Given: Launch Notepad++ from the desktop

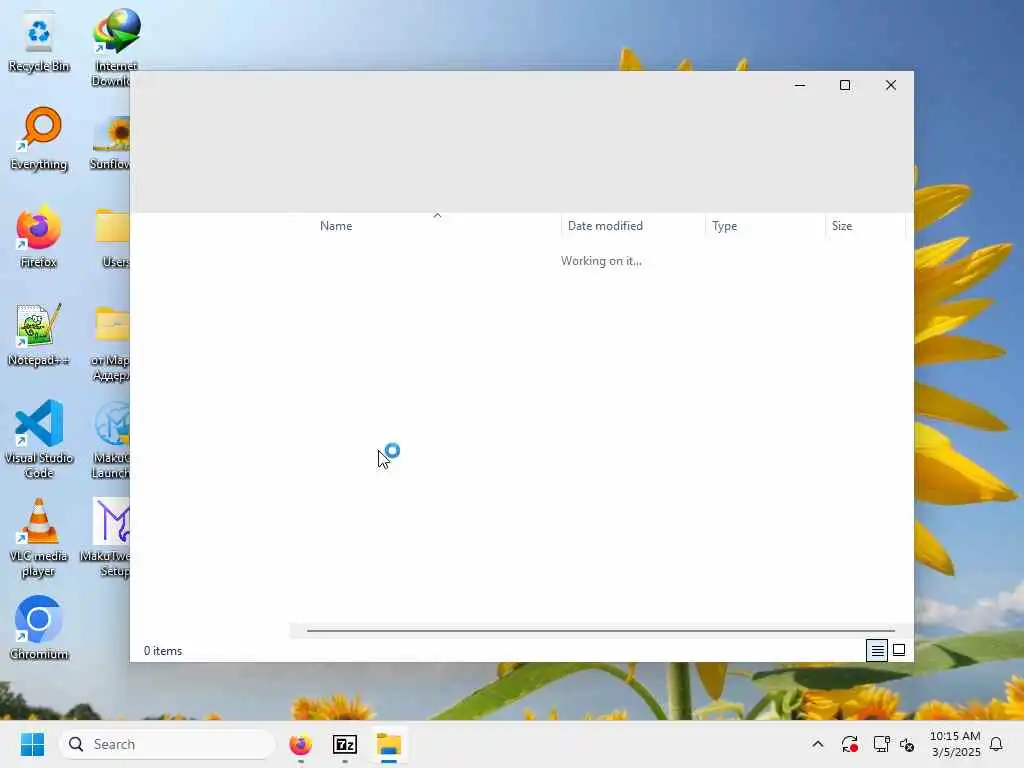Looking at the screenshot, I should [x=39, y=334].
